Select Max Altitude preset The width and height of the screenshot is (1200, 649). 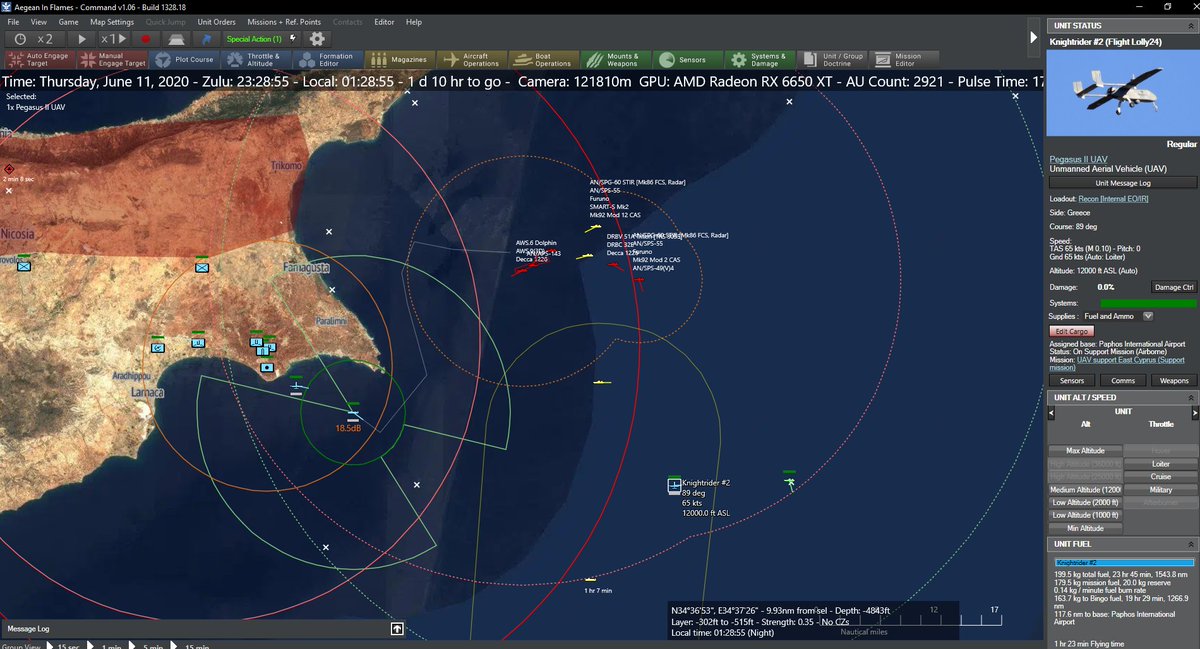click(x=1085, y=451)
